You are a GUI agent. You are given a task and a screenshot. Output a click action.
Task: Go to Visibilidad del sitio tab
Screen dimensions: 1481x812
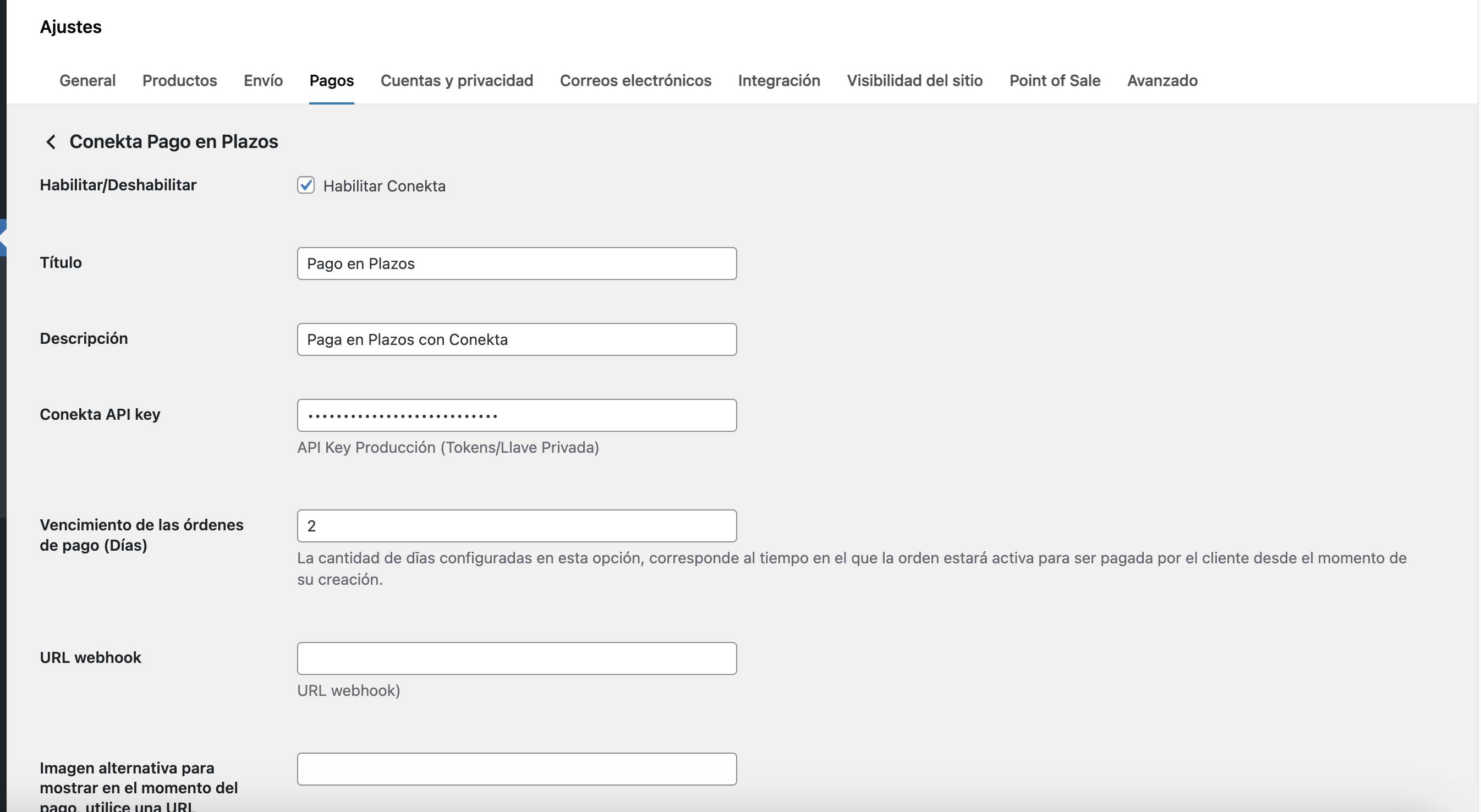pyautogui.click(x=915, y=80)
